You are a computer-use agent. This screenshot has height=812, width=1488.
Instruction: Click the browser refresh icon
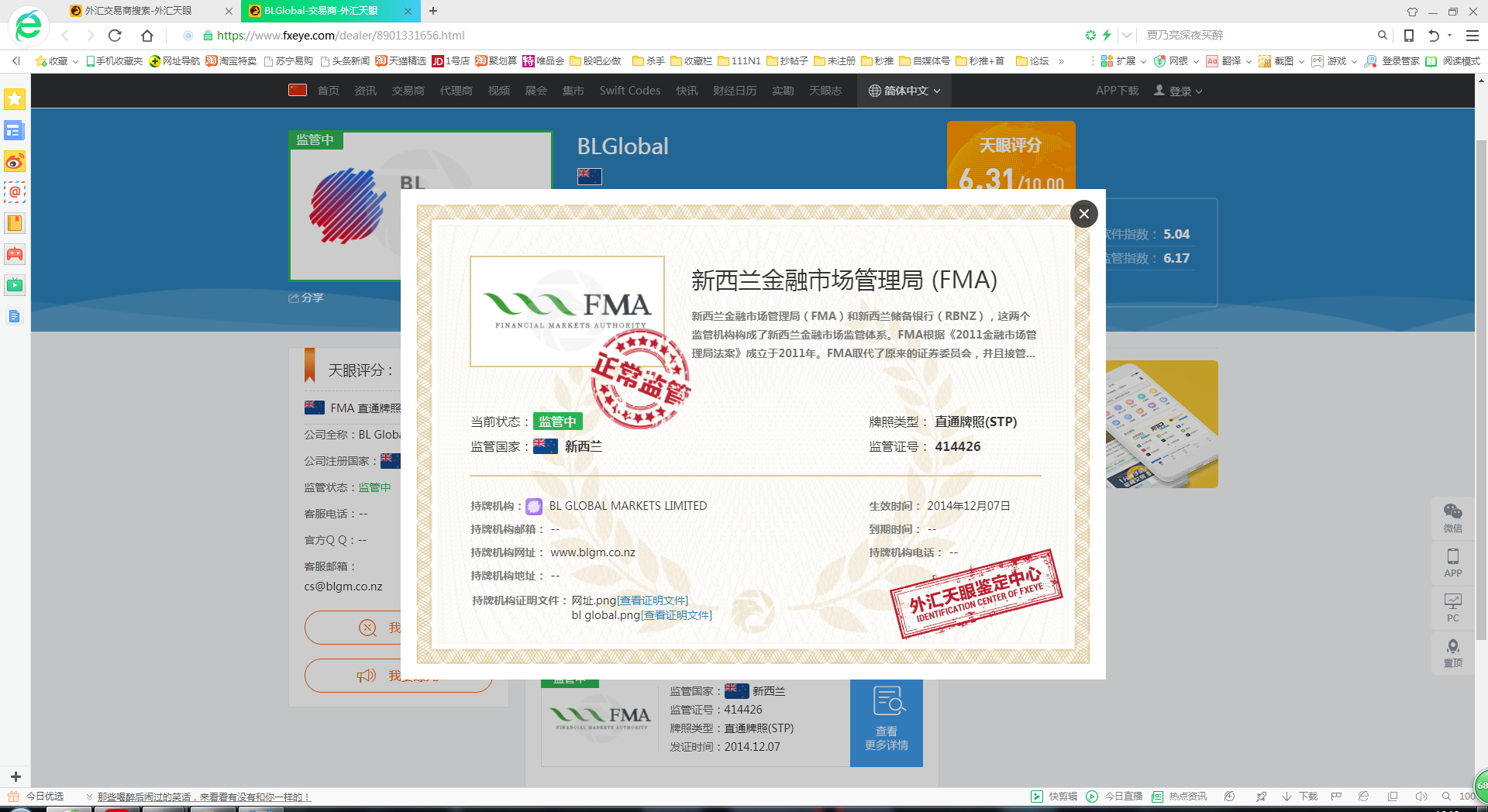coord(115,36)
